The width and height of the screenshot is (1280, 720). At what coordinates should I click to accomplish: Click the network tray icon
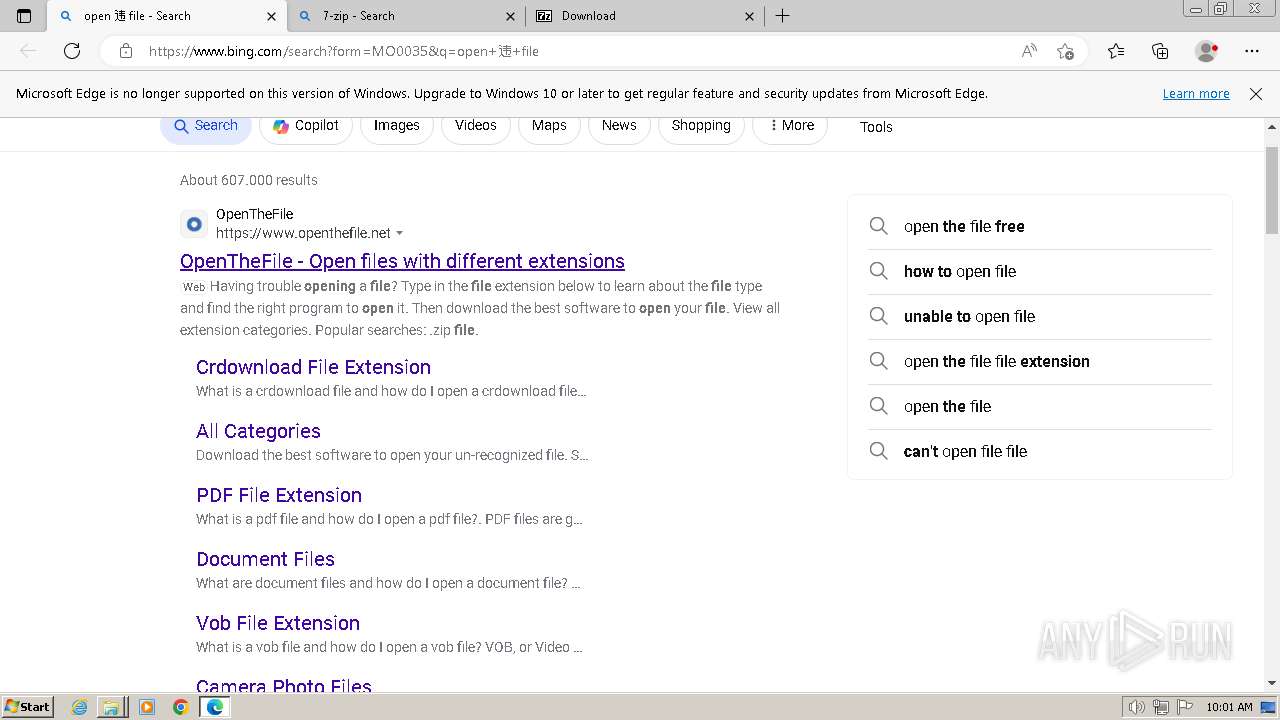point(1161,707)
